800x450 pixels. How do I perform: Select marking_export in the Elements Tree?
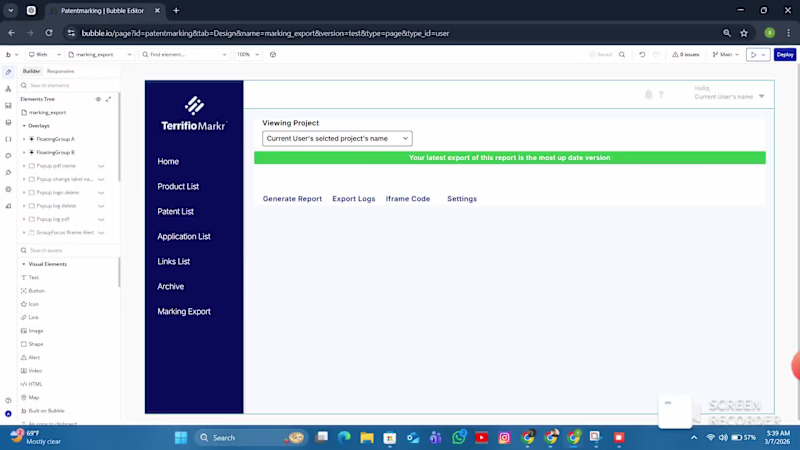47,112
